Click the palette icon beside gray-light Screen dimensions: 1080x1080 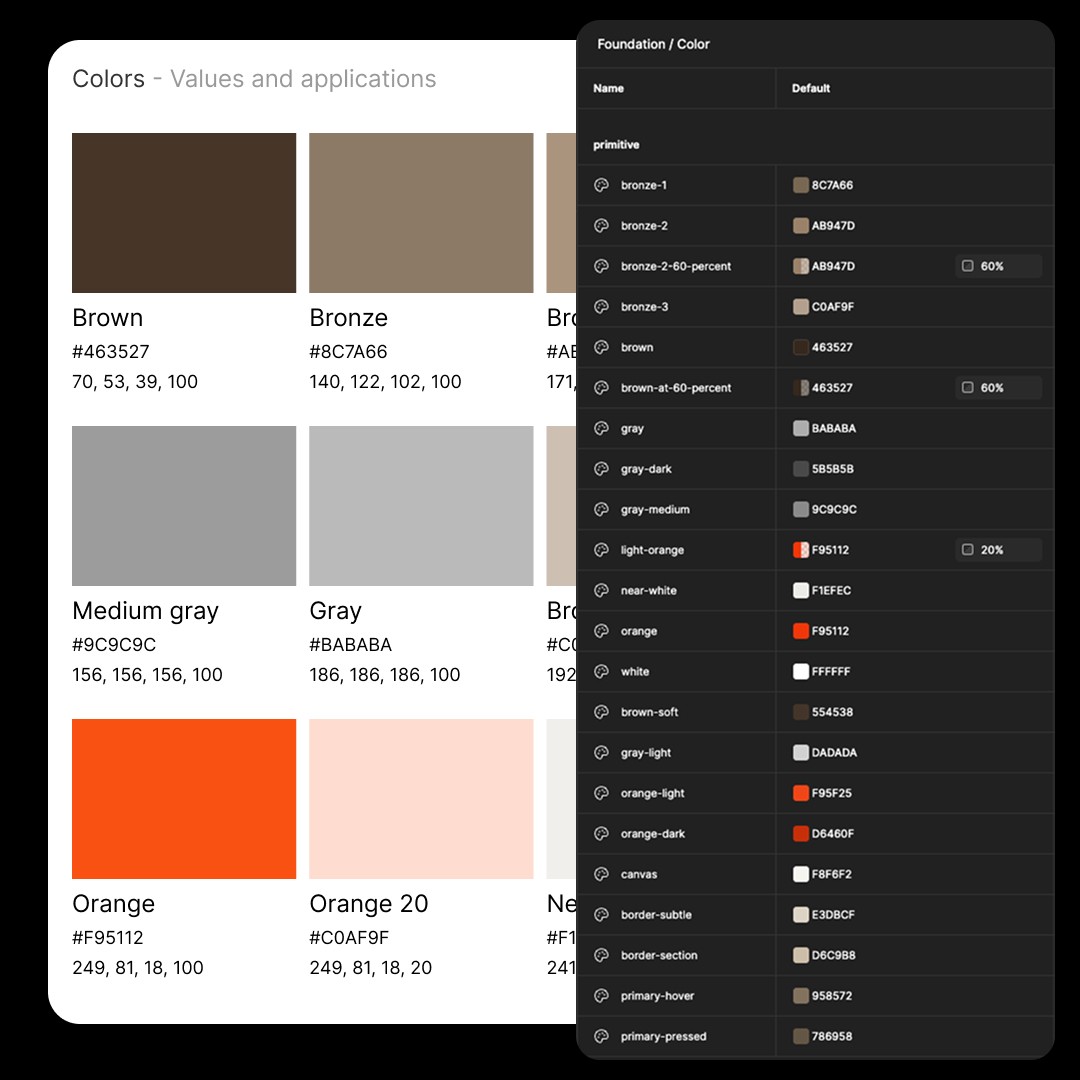(x=601, y=753)
